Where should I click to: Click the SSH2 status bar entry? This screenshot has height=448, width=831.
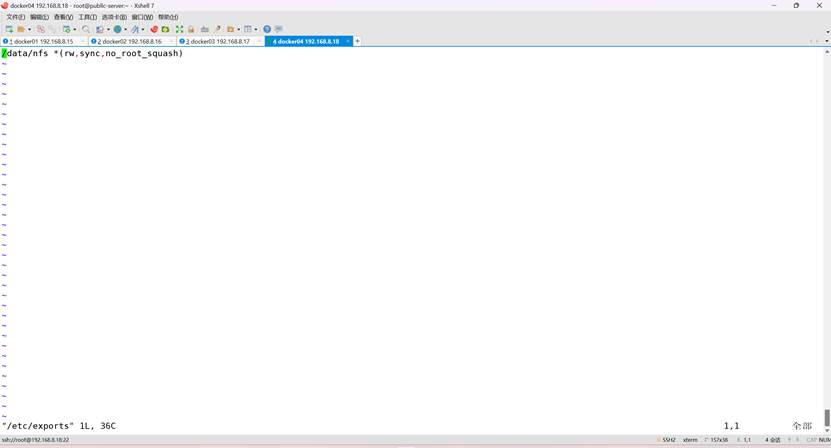[x=667, y=440]
